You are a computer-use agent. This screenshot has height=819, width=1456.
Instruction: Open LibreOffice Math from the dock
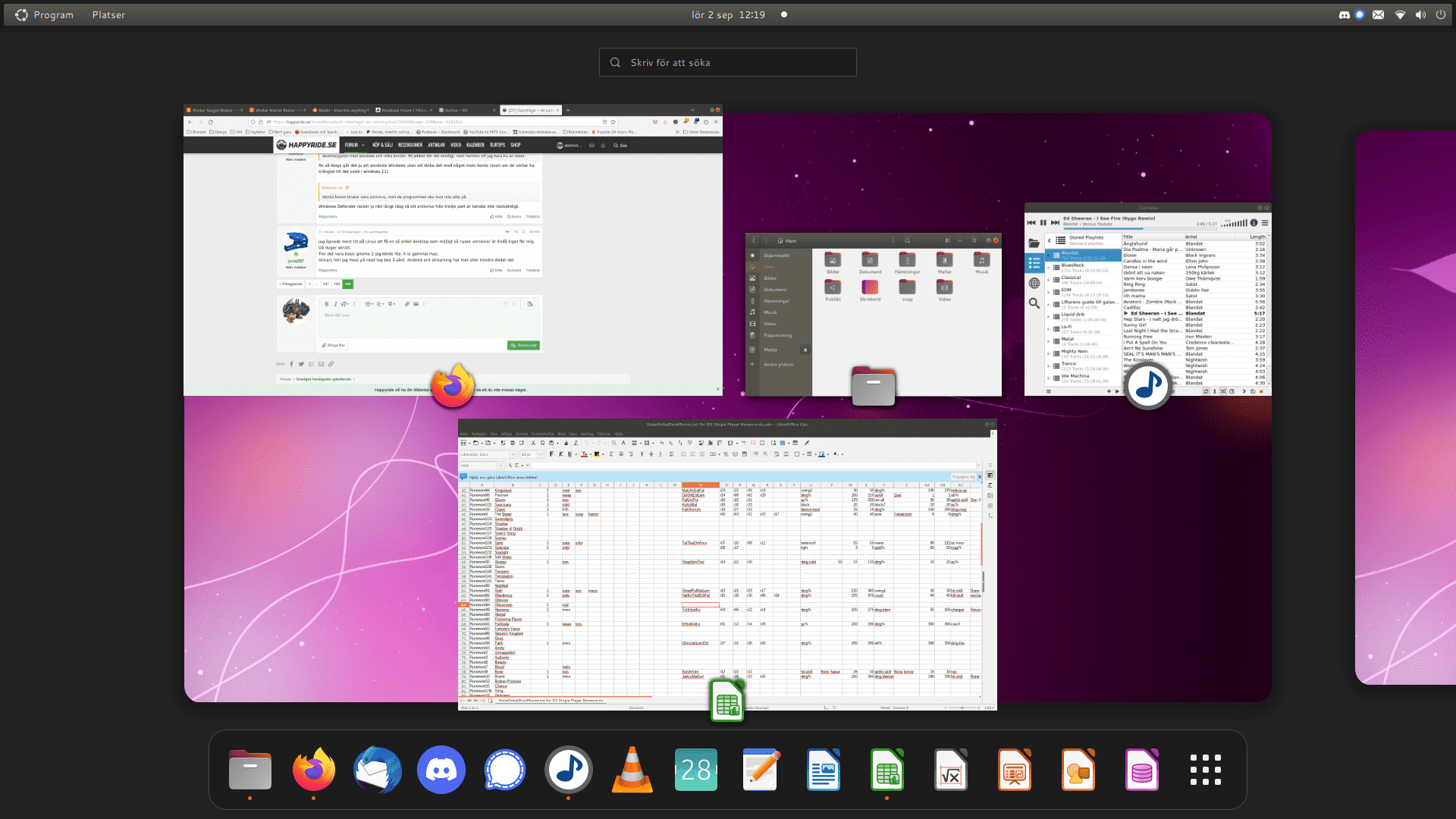point(951,770)
